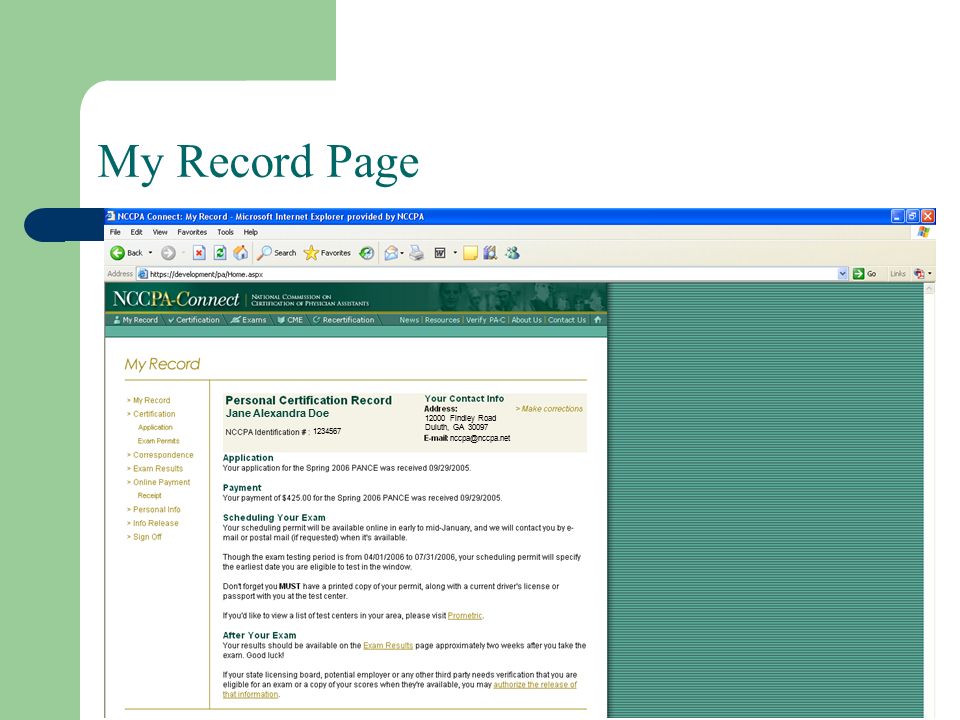Click the NCCPA home icon in nav bar

[598, 320]
